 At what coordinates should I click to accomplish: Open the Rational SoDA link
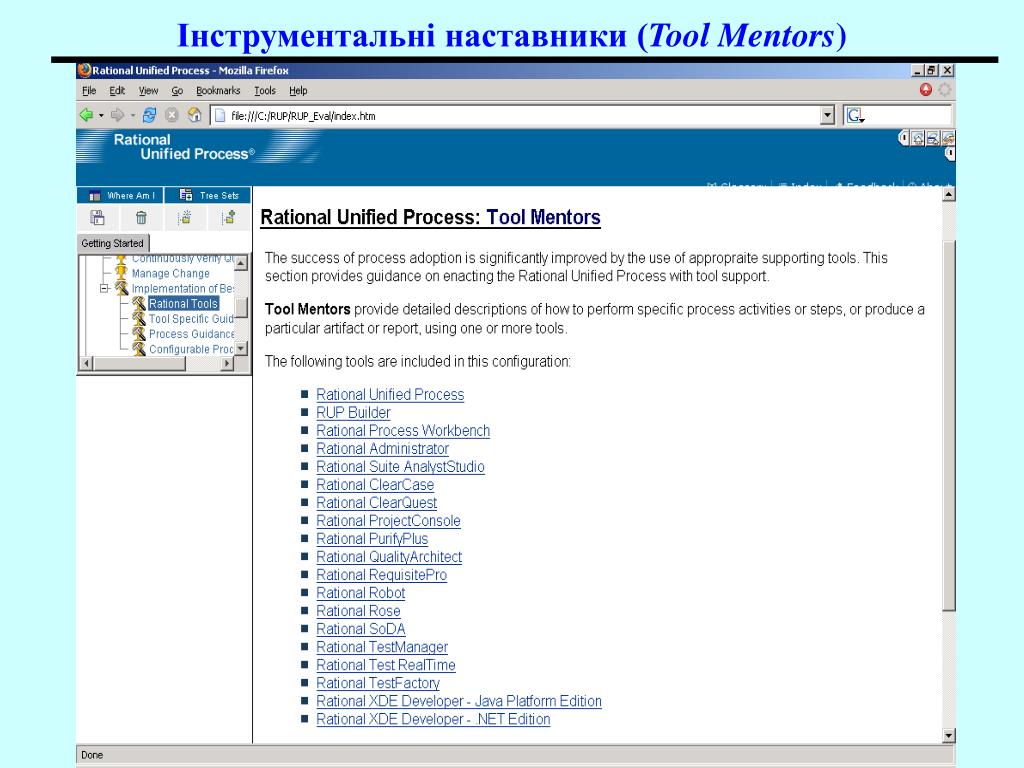pos(360,629)
